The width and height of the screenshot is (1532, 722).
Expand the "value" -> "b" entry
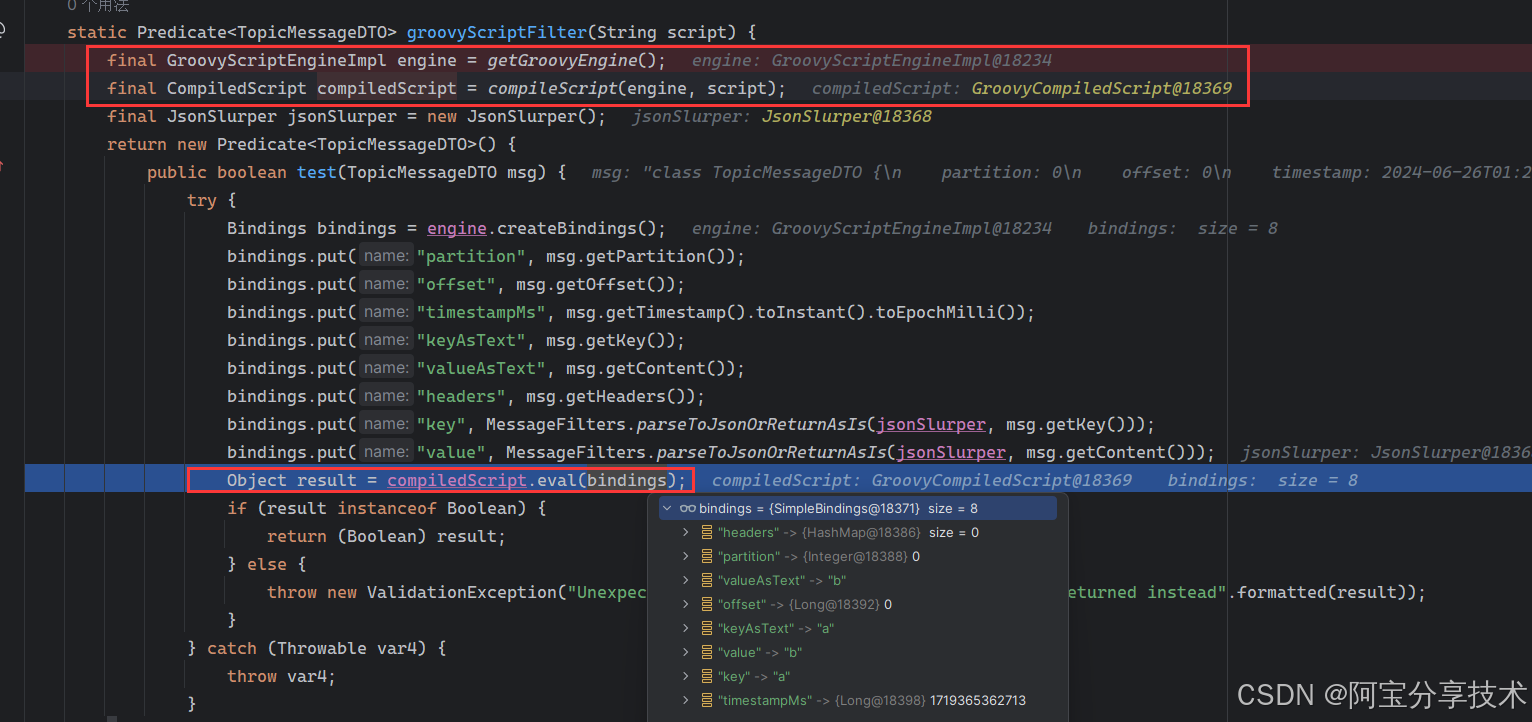click(x=686, y=653)
